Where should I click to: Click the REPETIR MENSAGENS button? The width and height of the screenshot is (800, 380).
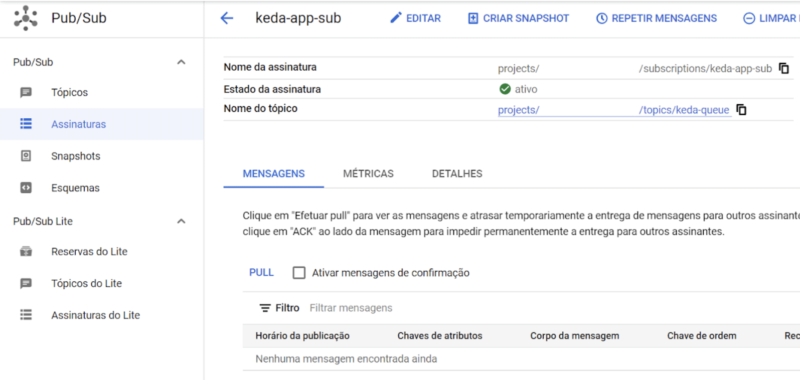(657, 18)
